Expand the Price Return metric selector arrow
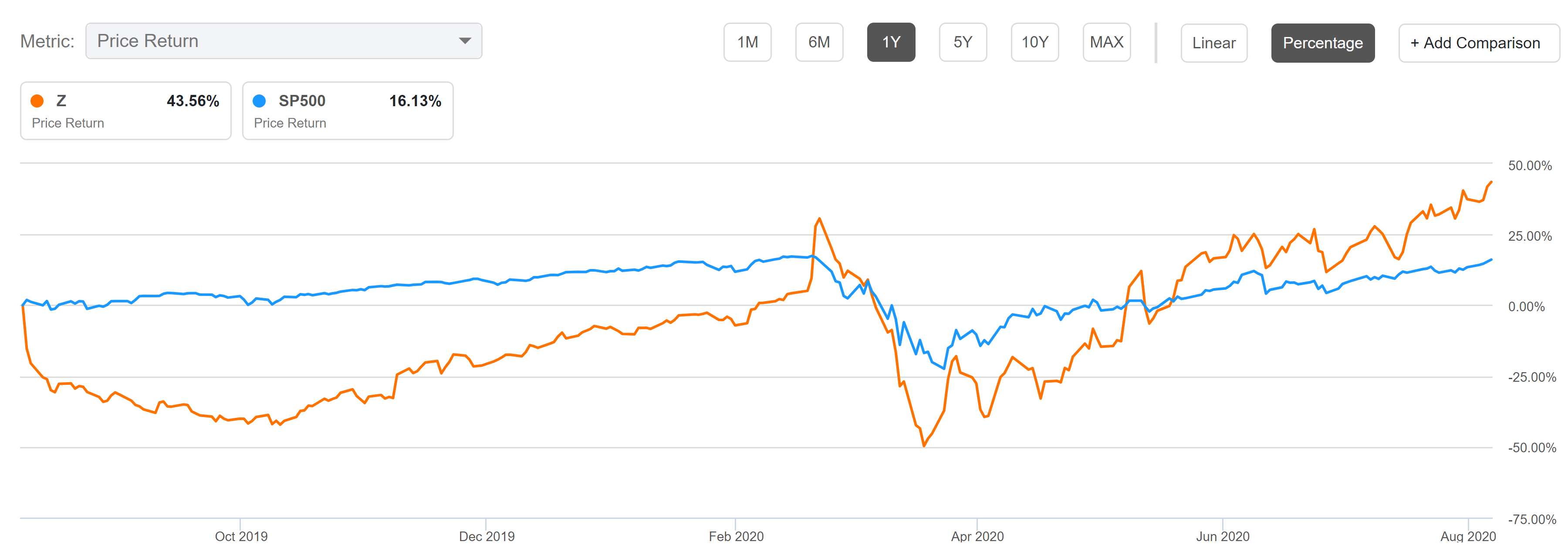 click(465, 41)
